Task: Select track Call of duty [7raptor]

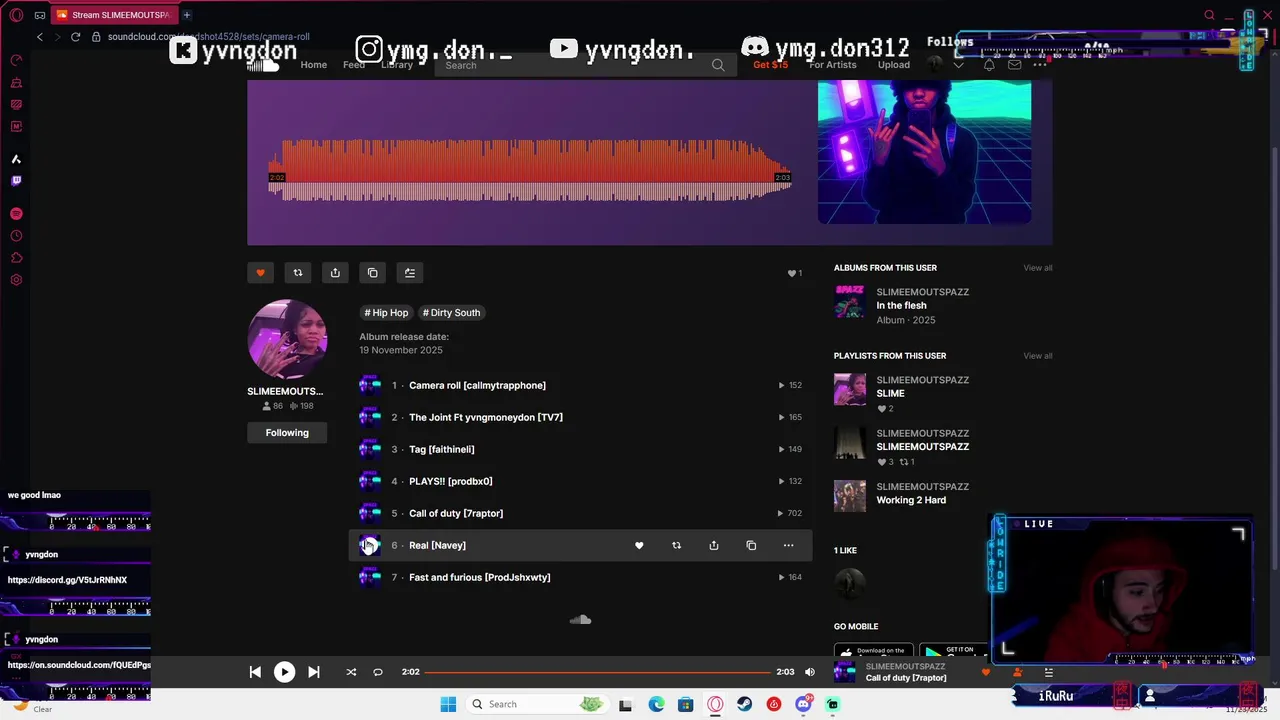Action: (456, 513)
